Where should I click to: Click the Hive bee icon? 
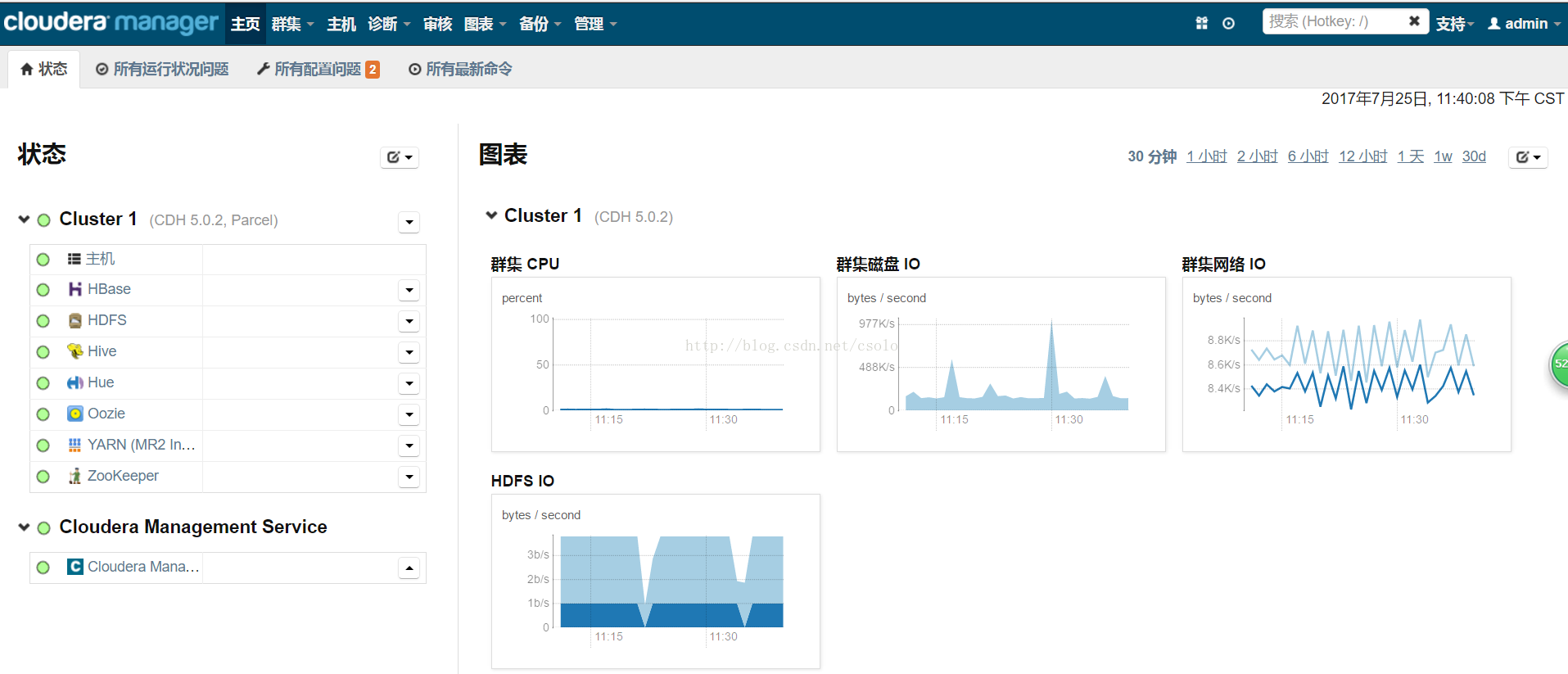pyautogui.click(x=75, y=351)
